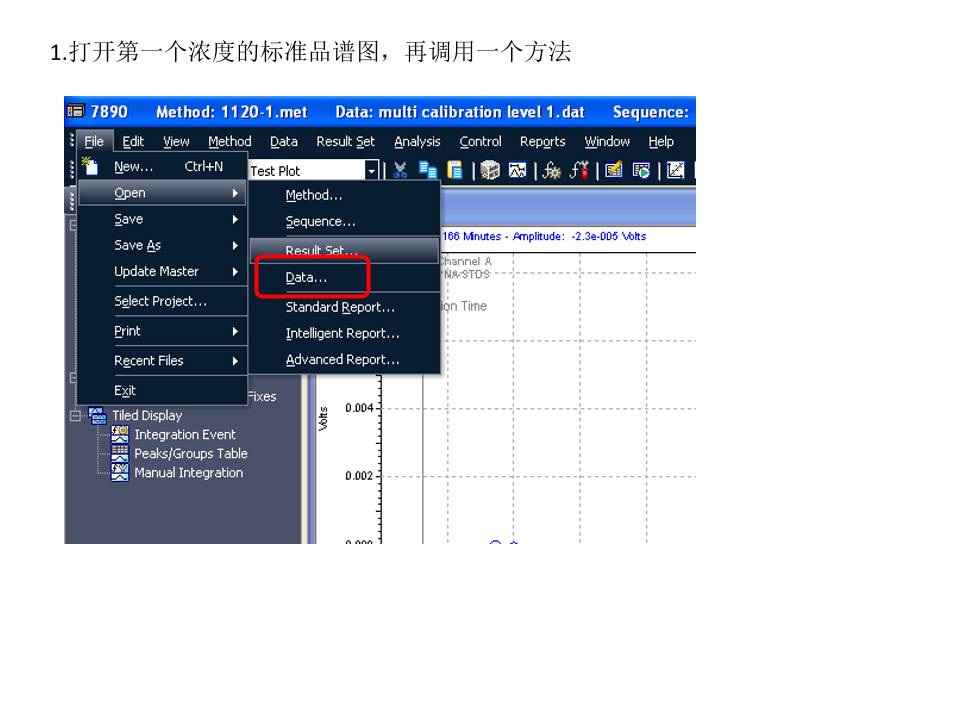Viewport: 960px width, 720px height.
Task: Expand the Save As submenu
Action: point(162,245)
